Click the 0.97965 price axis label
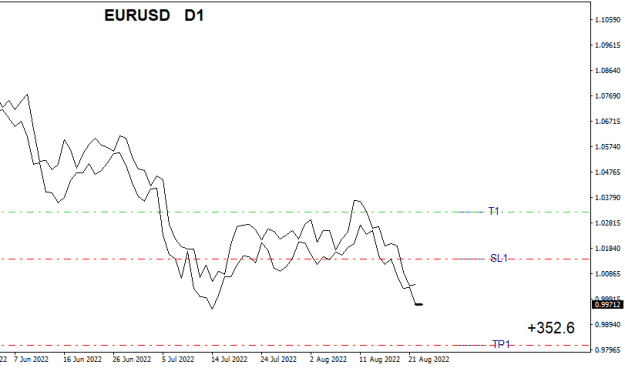Viewport: 625px width, 368px height. coord(608,350)
